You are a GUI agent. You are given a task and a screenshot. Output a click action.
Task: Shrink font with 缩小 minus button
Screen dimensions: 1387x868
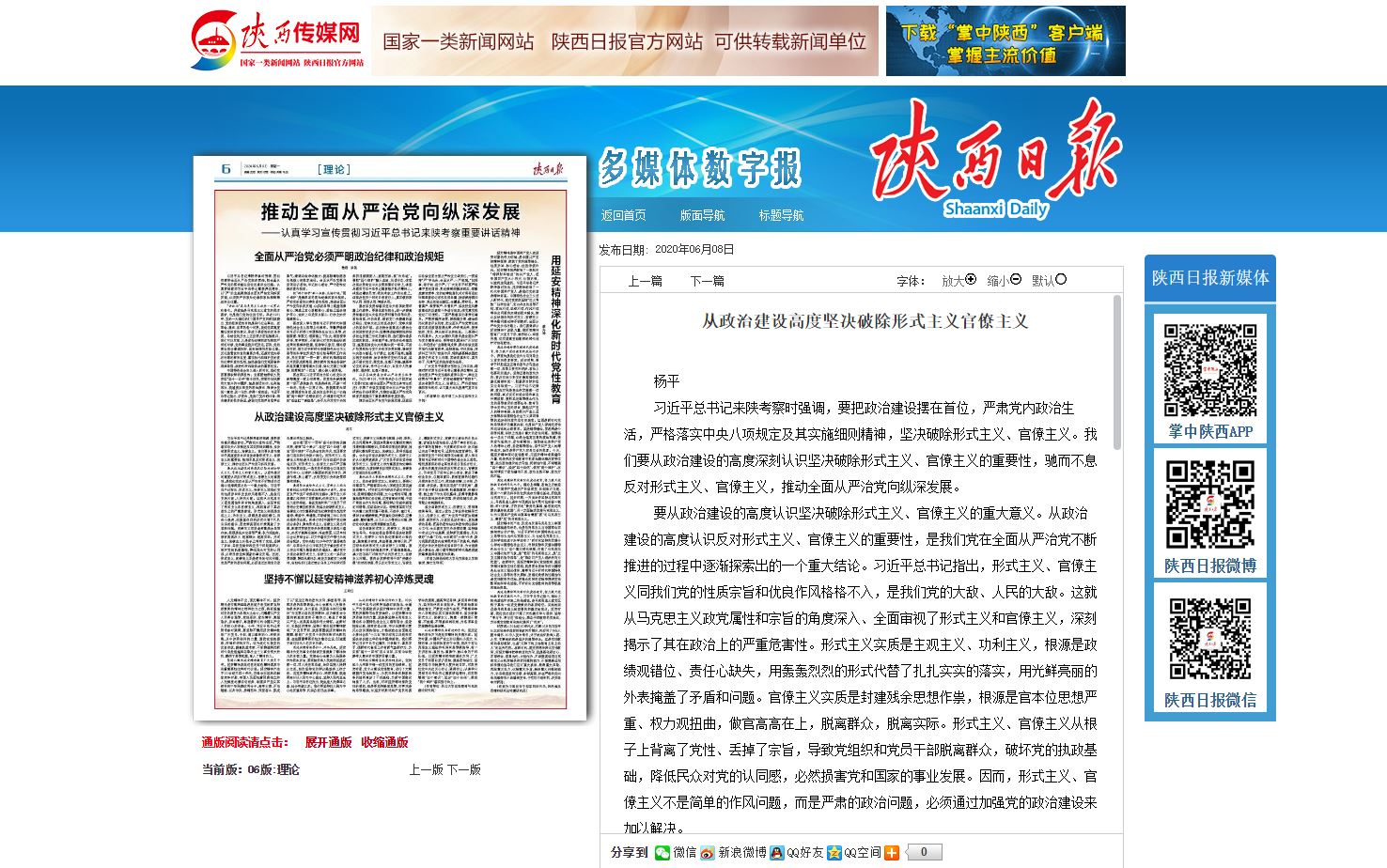[x=1016, y=280]
